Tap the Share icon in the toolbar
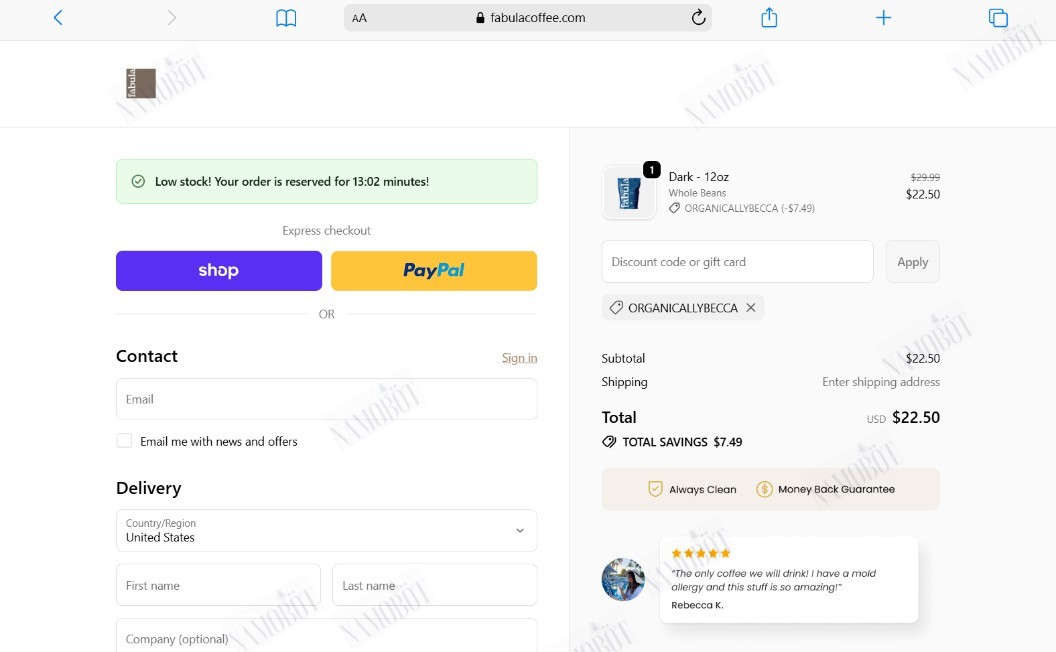The image size is (1056, 652). [x=769, y=18]
